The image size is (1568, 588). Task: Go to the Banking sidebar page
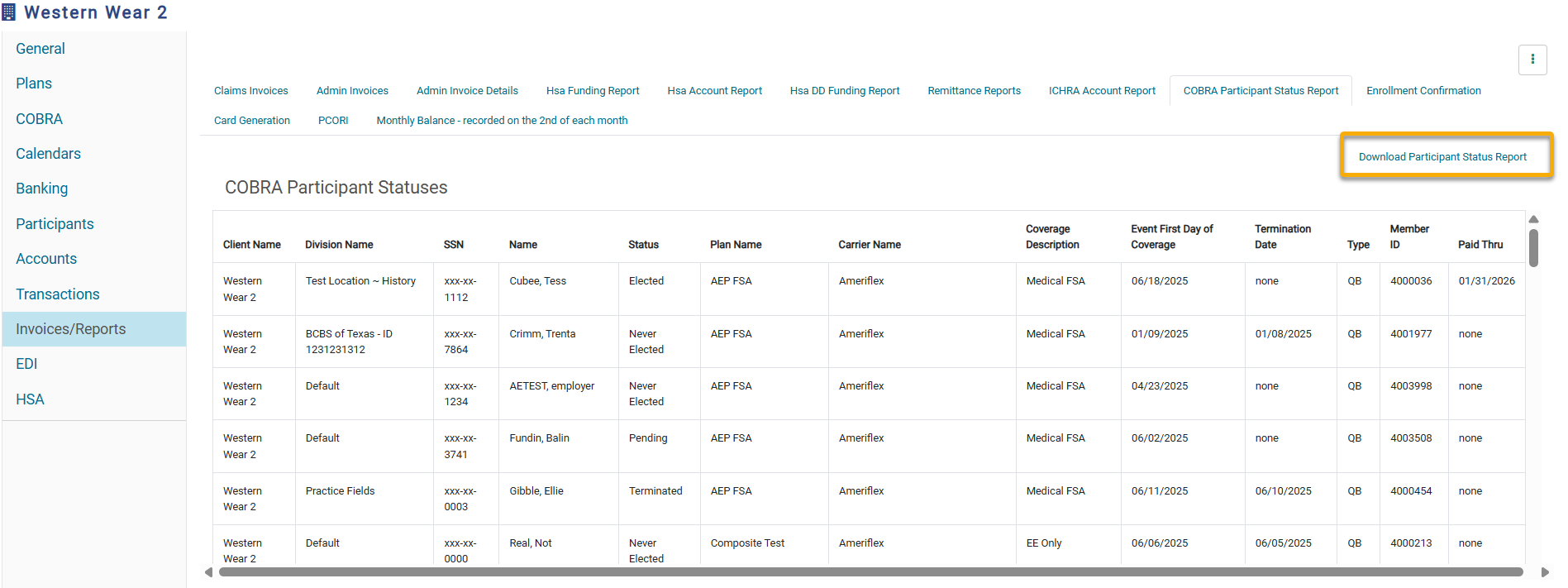click(x=41, y=189)
